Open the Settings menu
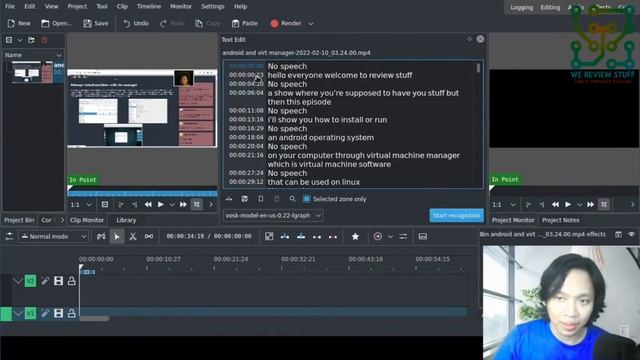The width and height of the screenshot is (640, 360). tap(213, 7)
